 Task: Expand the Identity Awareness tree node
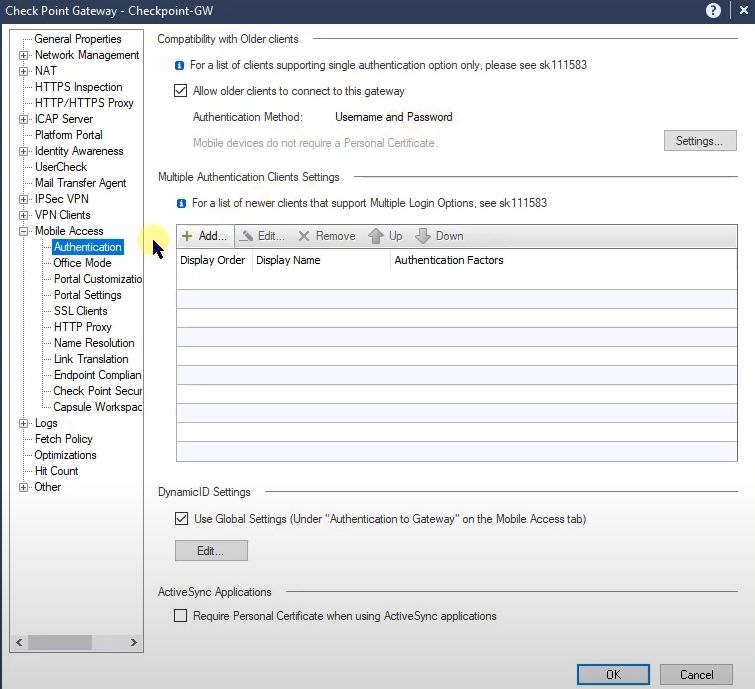[23, 151]
